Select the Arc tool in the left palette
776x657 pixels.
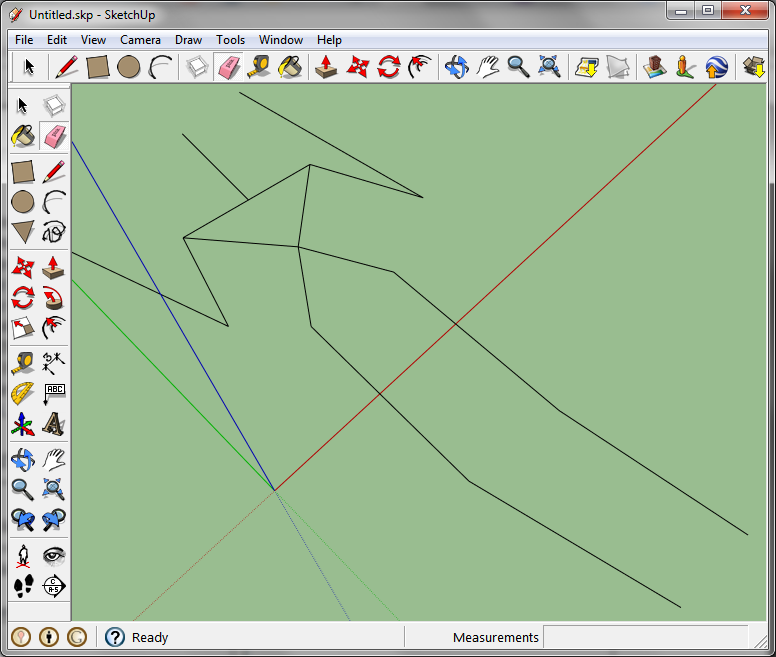(x=53, y=202)
